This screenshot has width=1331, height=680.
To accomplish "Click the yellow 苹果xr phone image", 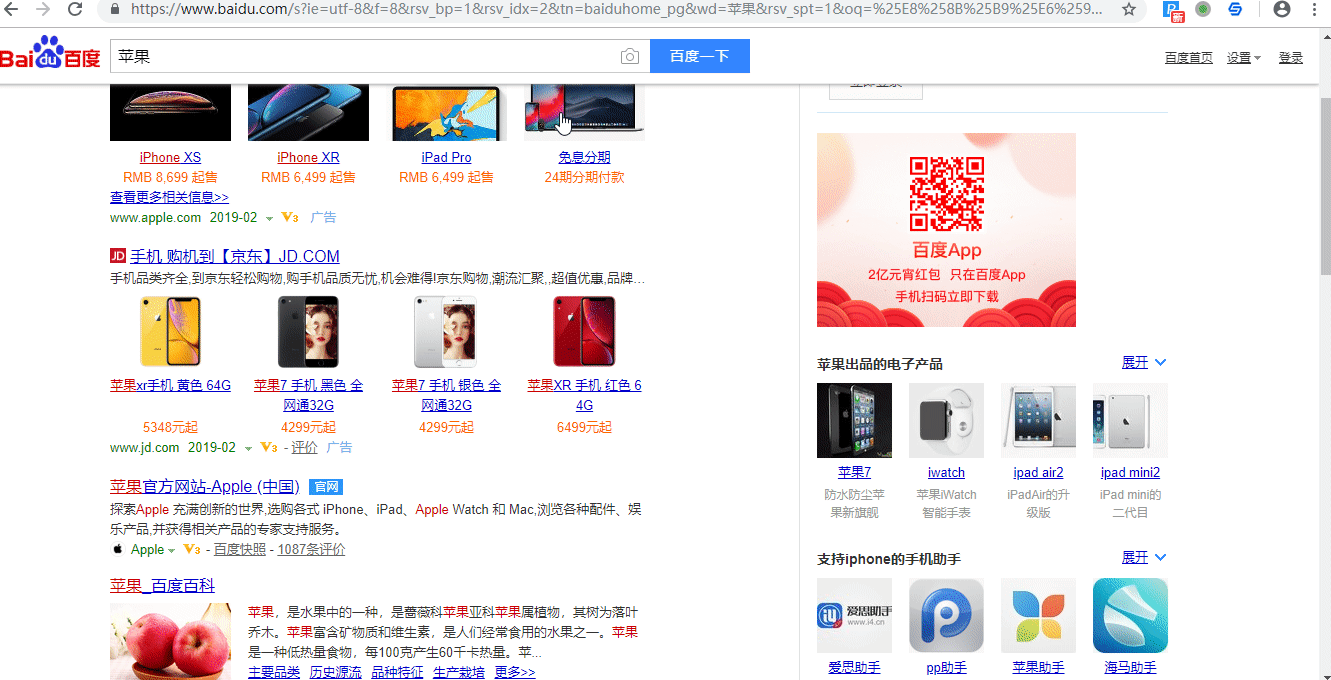I will click(170, 332).
